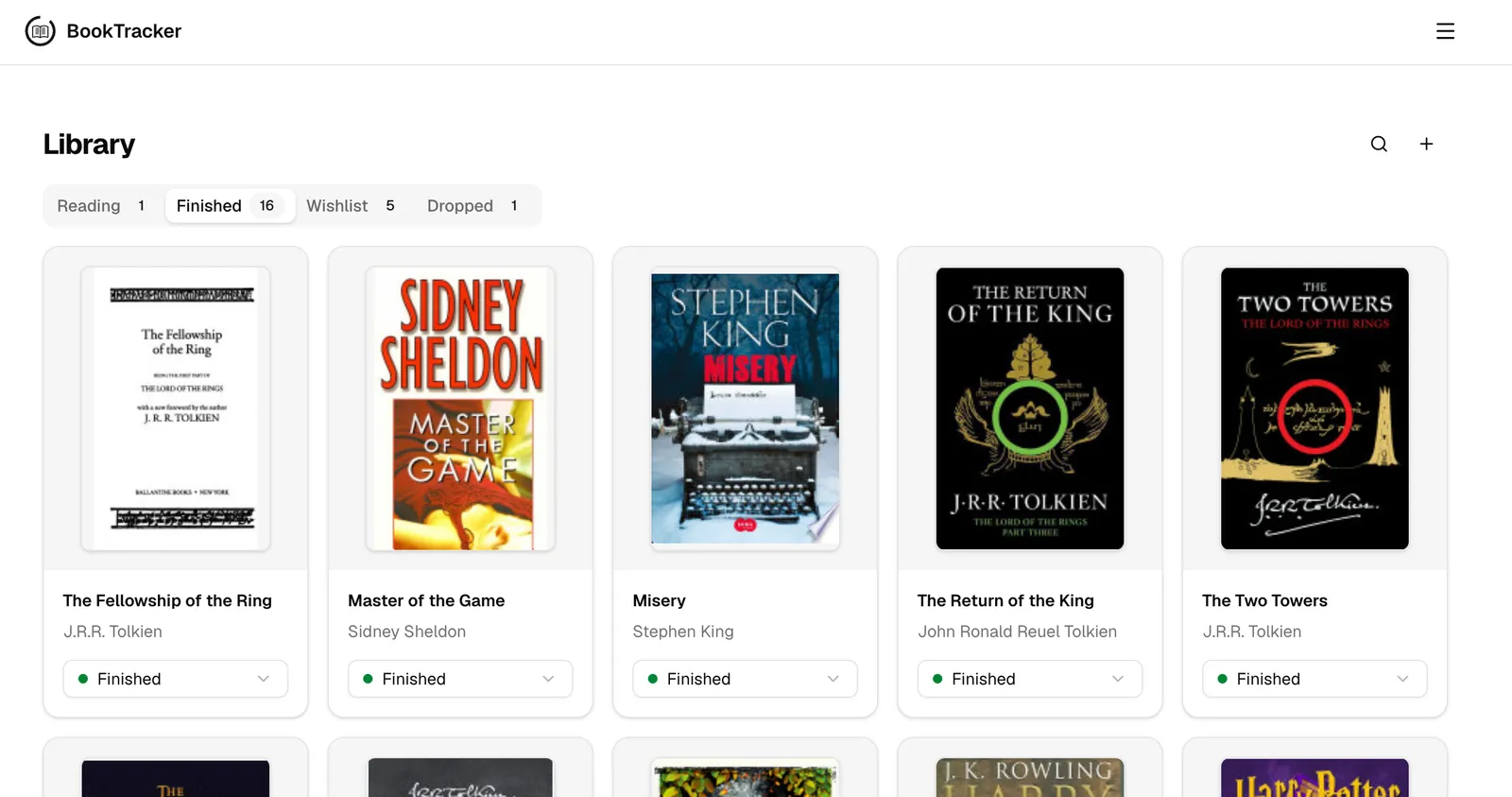This screenshot has height=797, width=1512.
Task: Add a new book with plus icon
Action: pos(1426,144)
